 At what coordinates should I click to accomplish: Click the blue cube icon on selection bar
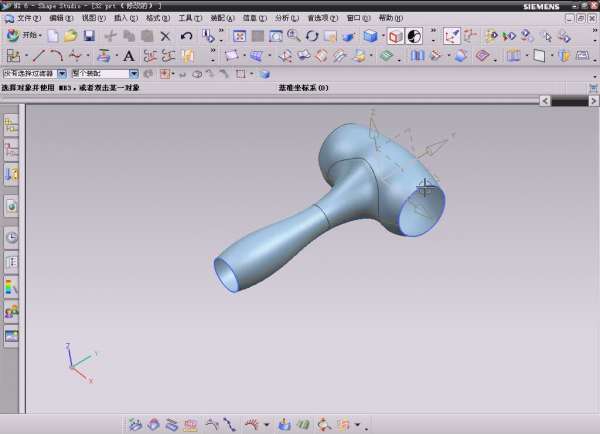[265, 74]
